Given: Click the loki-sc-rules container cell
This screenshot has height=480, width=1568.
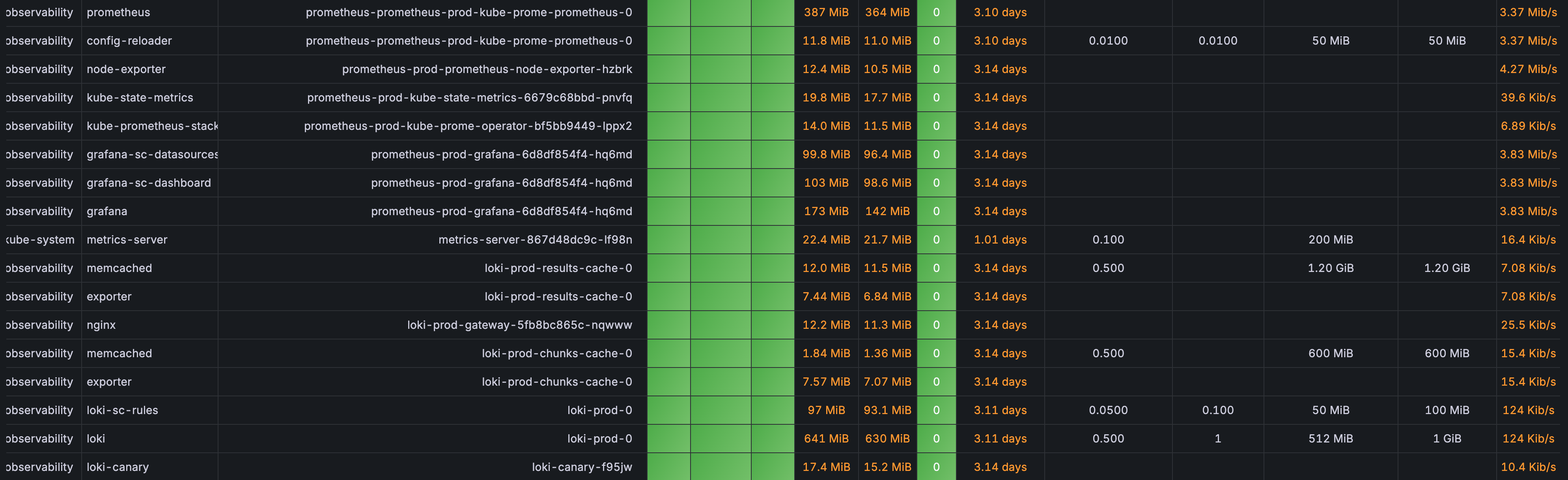Looking at the screenshot, I should coord(122,411).
